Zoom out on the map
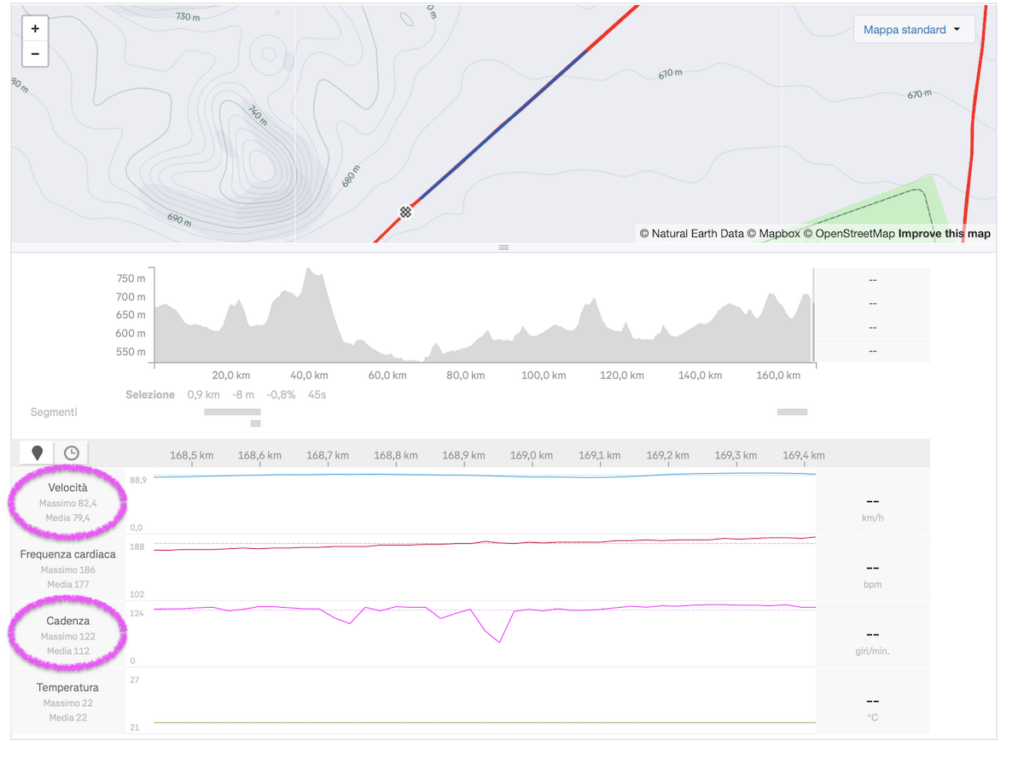 35,54
